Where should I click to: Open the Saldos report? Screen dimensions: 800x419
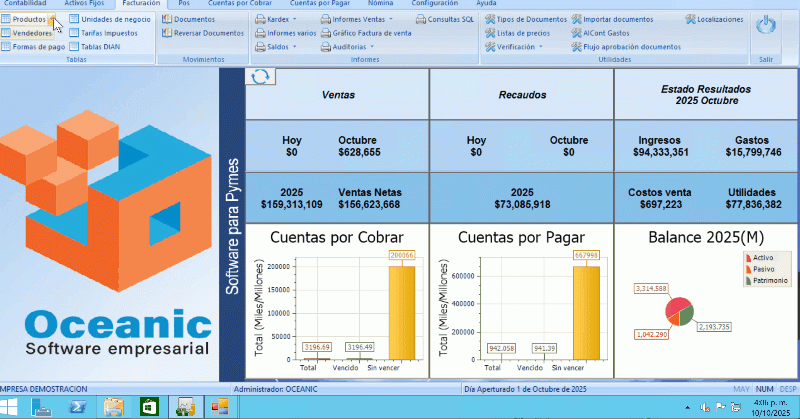[x=272, y=47]
